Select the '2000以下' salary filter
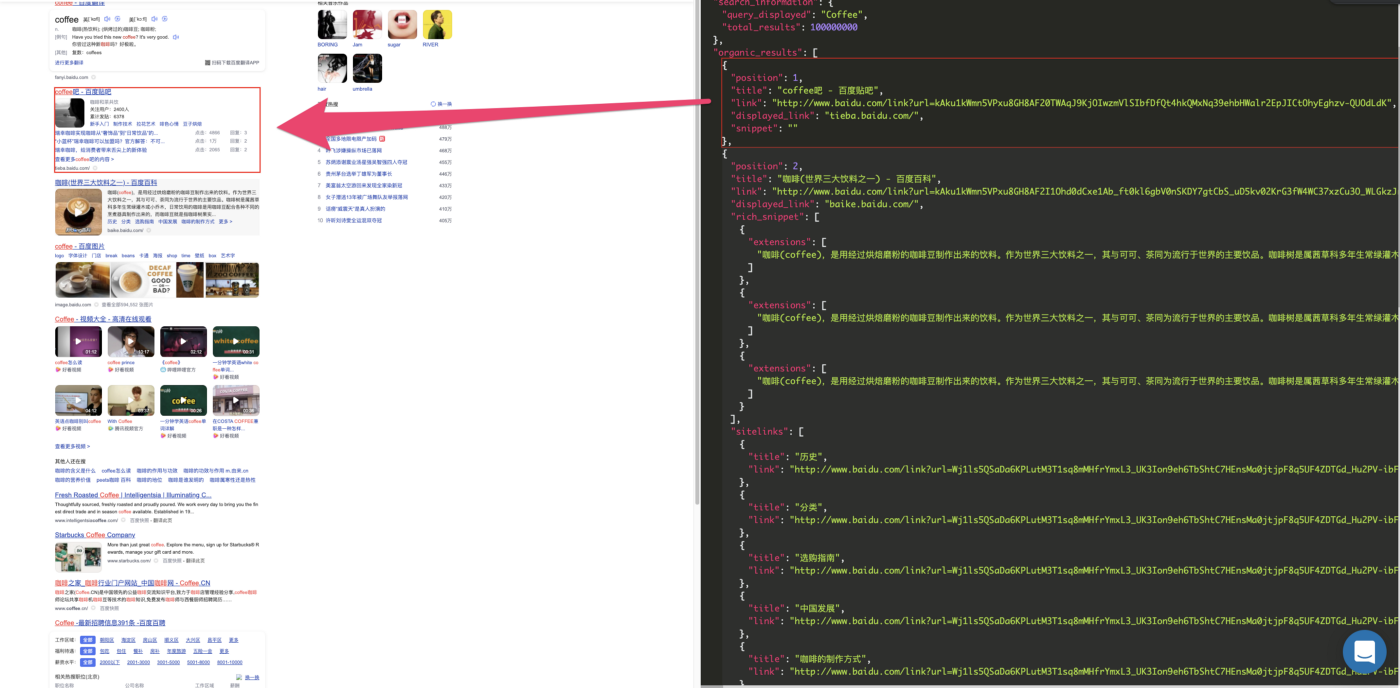The width and height of the screenshot is (1400, 688). click(x=110, y=662)
